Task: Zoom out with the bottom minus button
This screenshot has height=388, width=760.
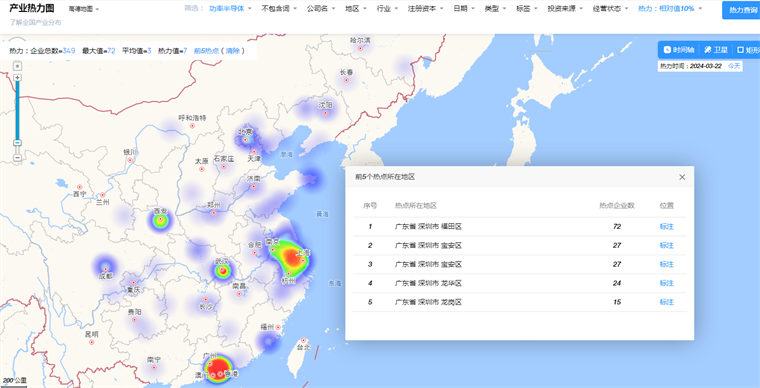Action: pos(17,158)
